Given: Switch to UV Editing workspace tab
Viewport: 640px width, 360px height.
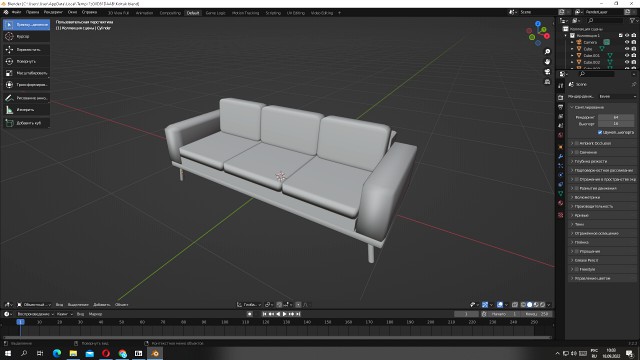Looking at the screenshot, I should [x=296, y=13].
